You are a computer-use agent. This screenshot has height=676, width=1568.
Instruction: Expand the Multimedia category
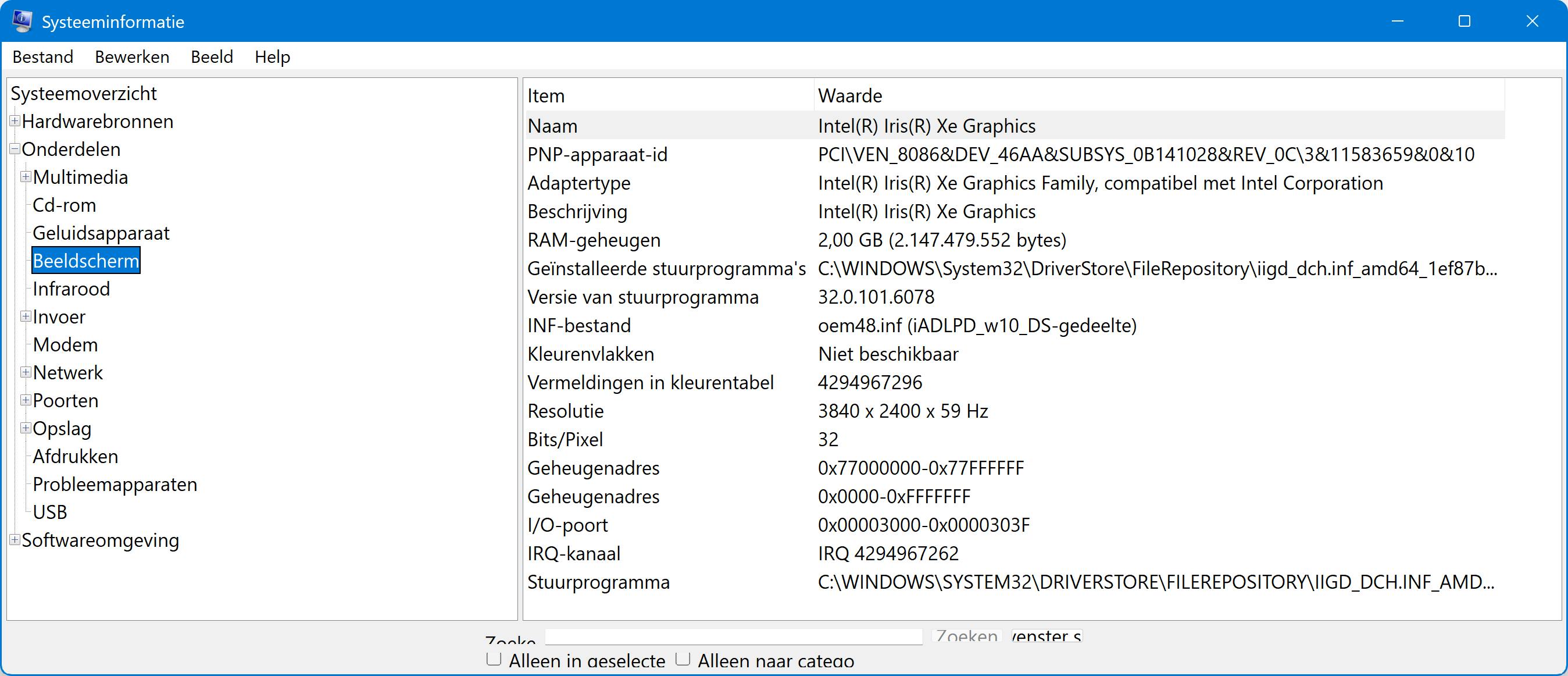pos(26,177)
